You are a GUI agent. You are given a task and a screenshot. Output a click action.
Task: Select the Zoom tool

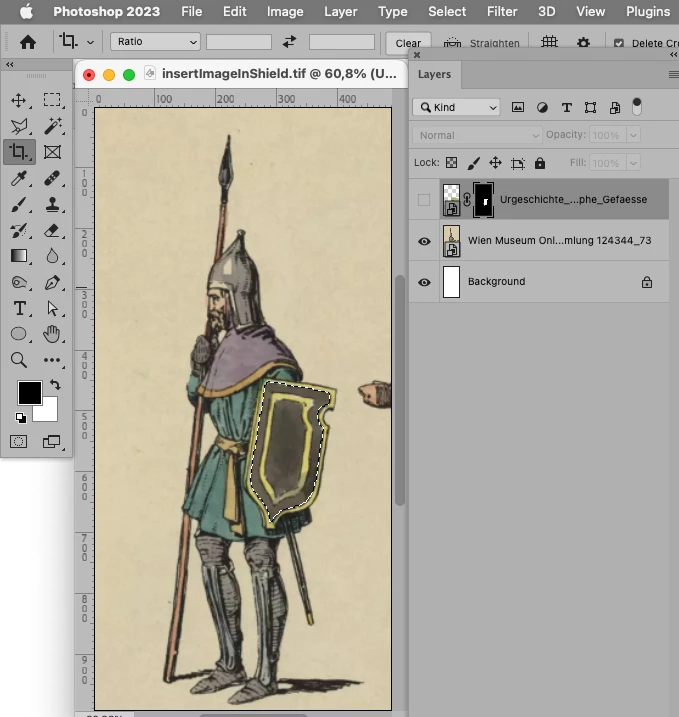point(19,360)
